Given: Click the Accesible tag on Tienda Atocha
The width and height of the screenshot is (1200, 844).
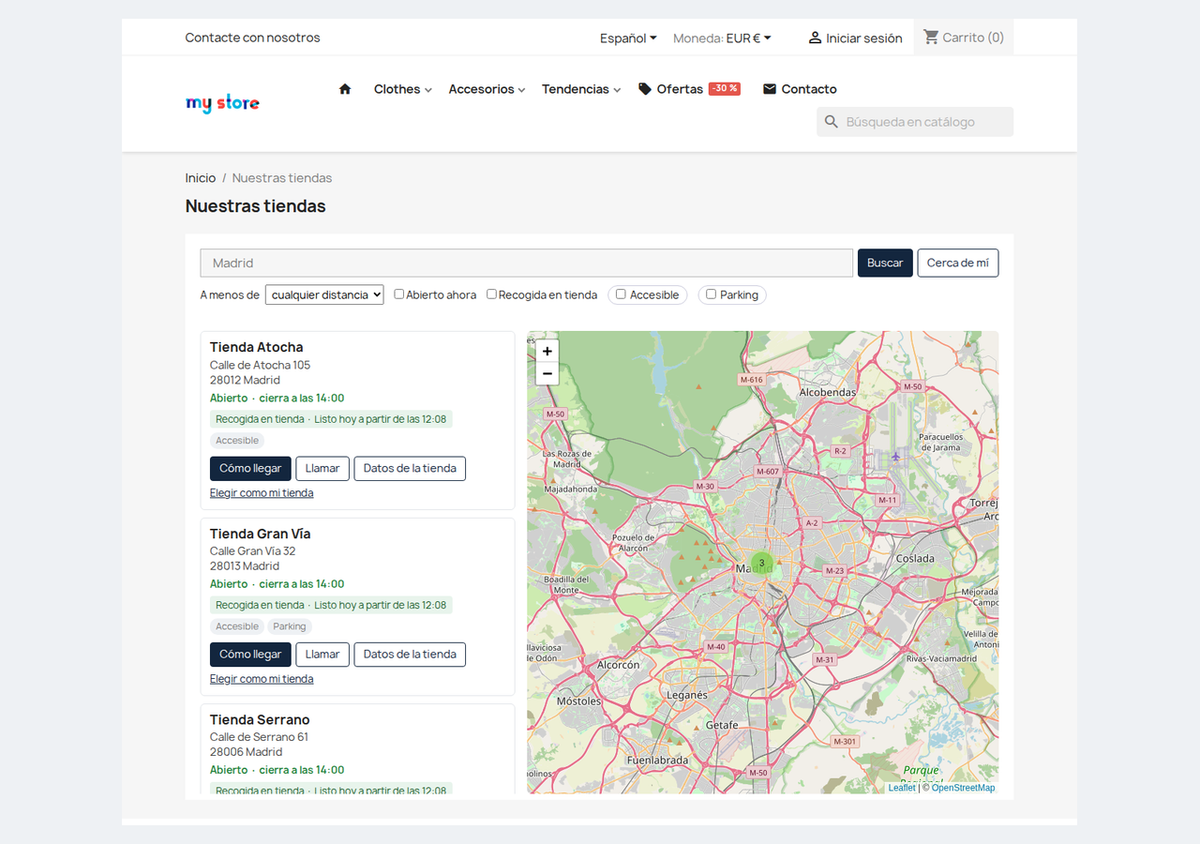Looking at the screenshot, I should 237,440.
